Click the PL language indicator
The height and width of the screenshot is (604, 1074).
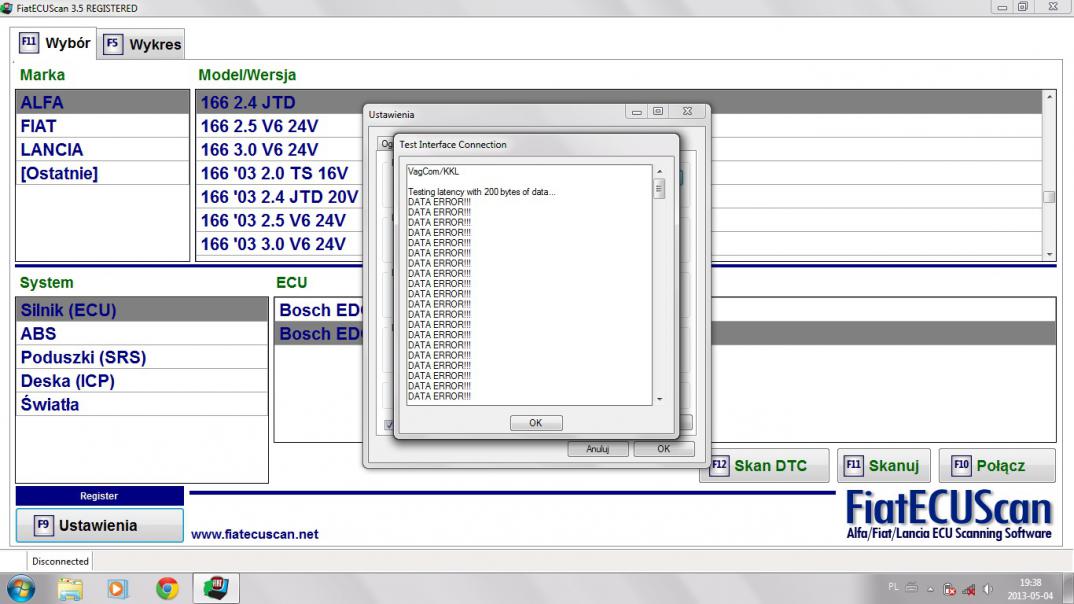coord(893,587)
